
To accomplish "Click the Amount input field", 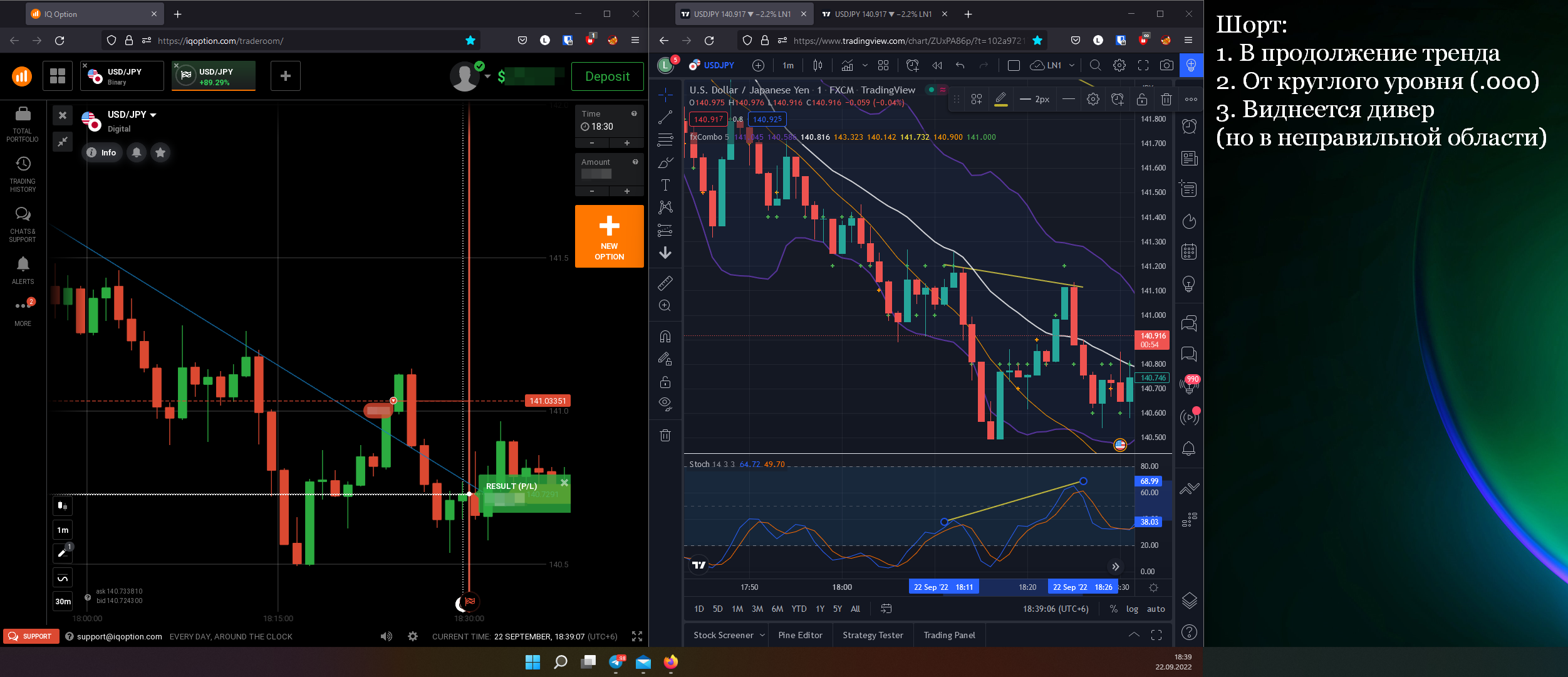I will 609,169.
